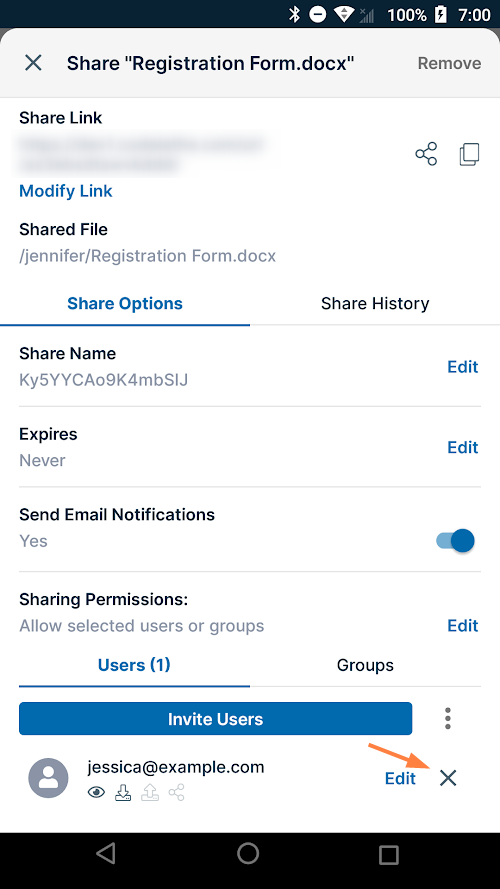
Task: Remove jessica@example.com with the X icon
Action: (448, 778)
